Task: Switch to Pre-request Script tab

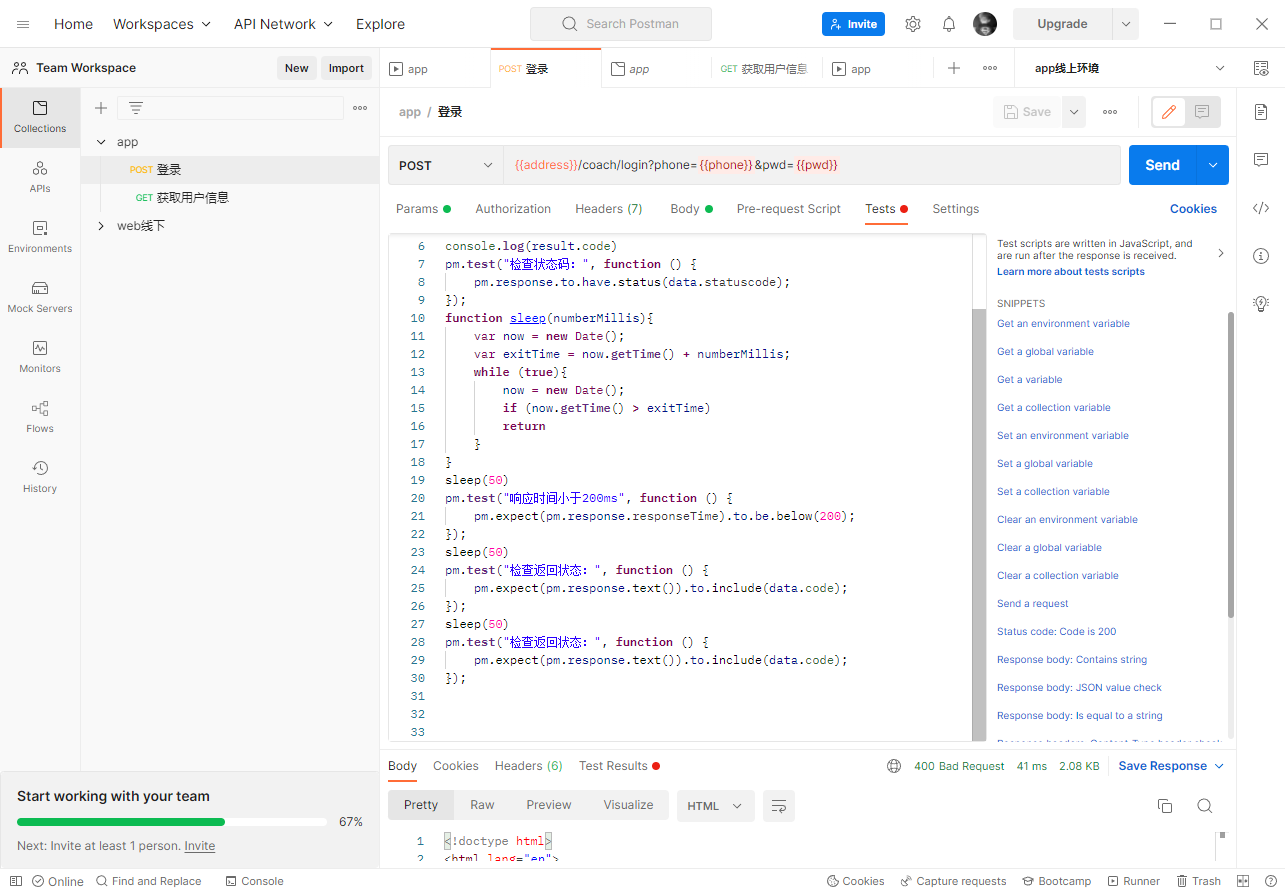Action: (789, 209)
